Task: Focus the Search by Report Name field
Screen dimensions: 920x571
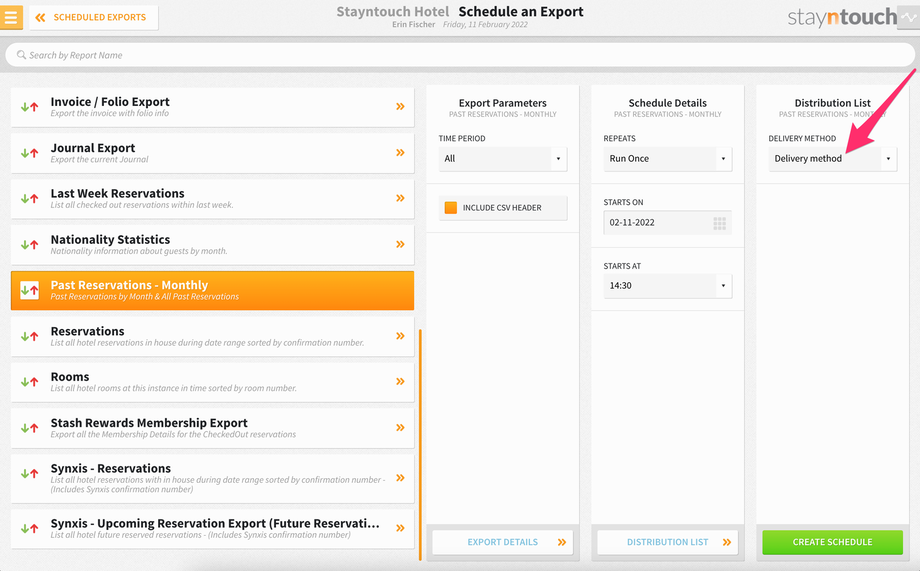Action: click(x=460, y=55)
